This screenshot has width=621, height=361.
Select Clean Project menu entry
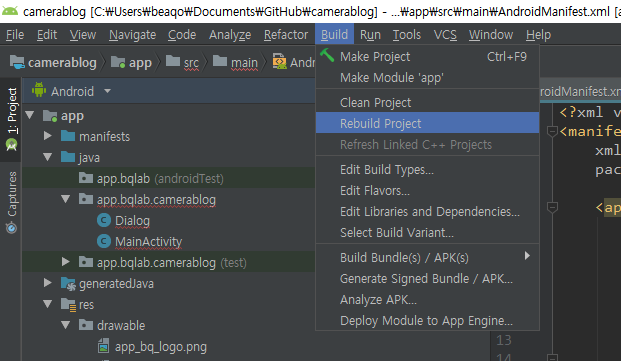pos(427,103)
